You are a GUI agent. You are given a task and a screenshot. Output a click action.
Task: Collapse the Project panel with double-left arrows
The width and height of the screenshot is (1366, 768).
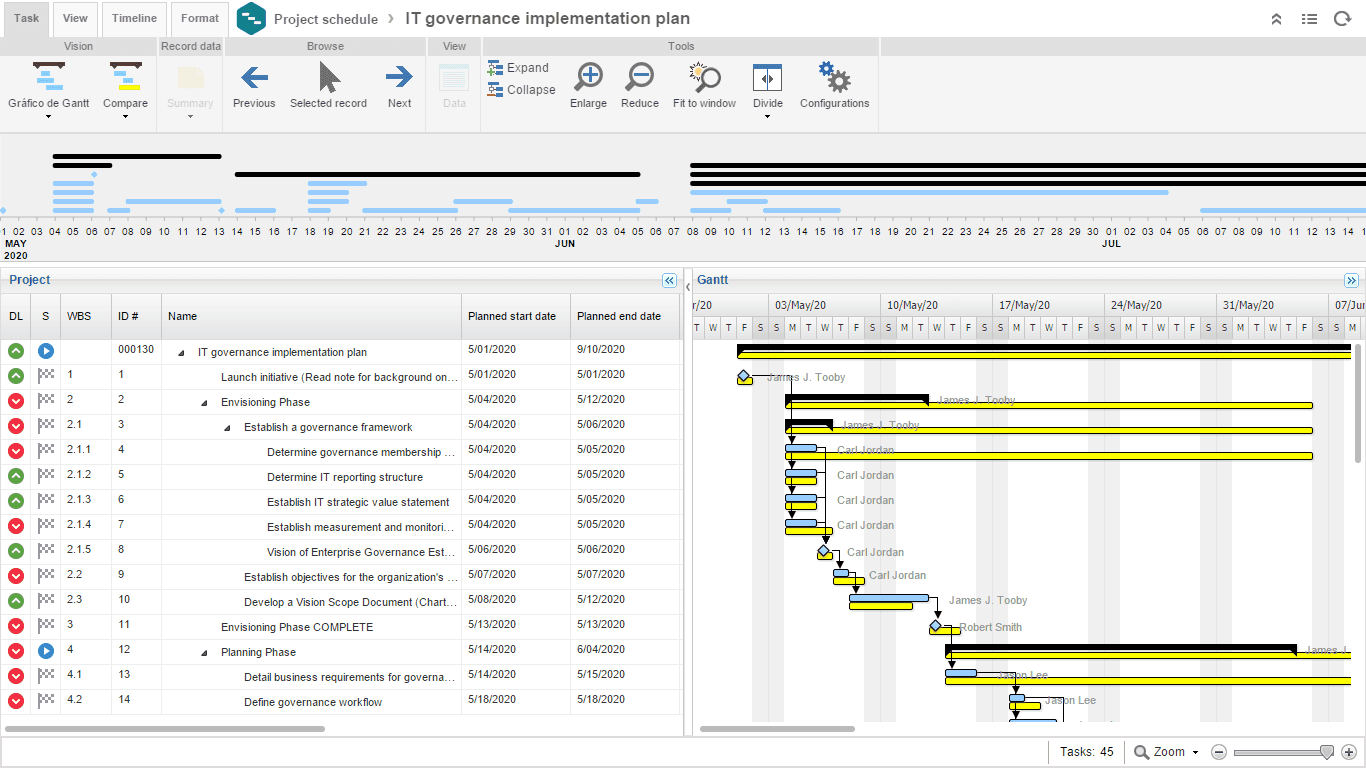(x=670, y=281)
